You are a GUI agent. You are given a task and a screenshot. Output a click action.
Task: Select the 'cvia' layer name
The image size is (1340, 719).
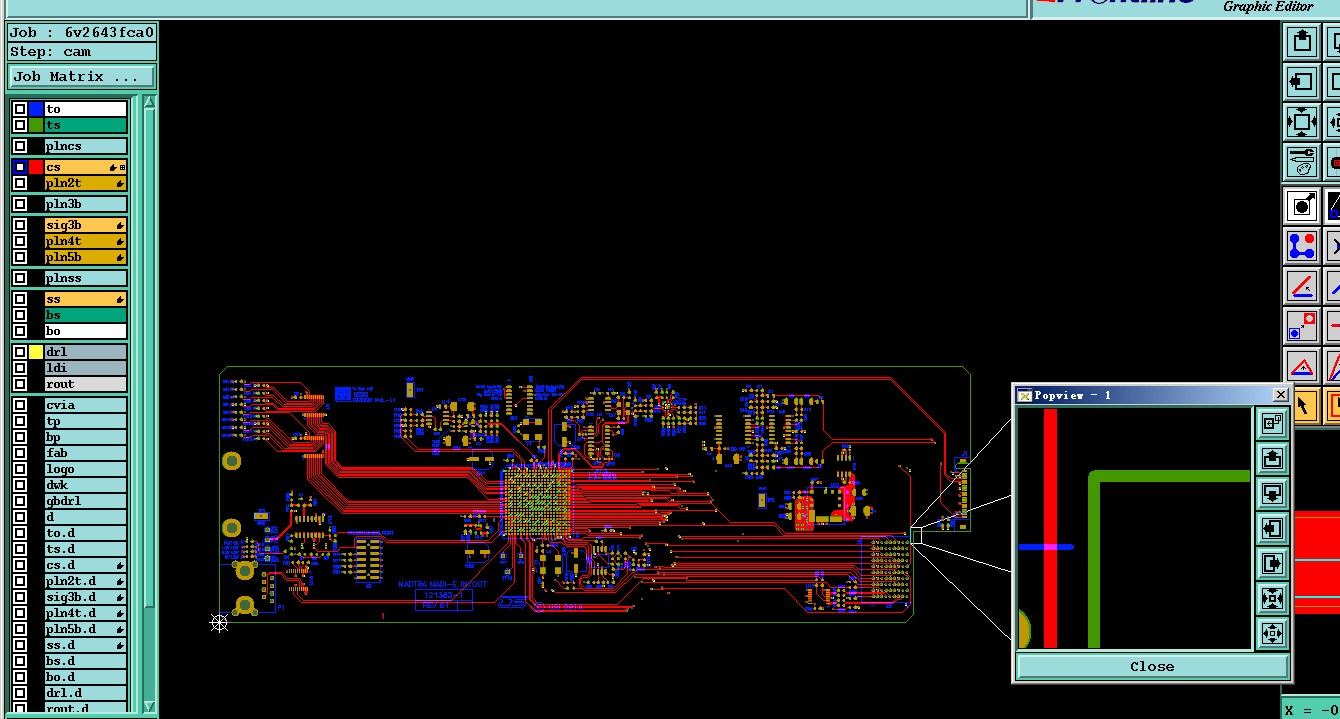click(85, 405)
